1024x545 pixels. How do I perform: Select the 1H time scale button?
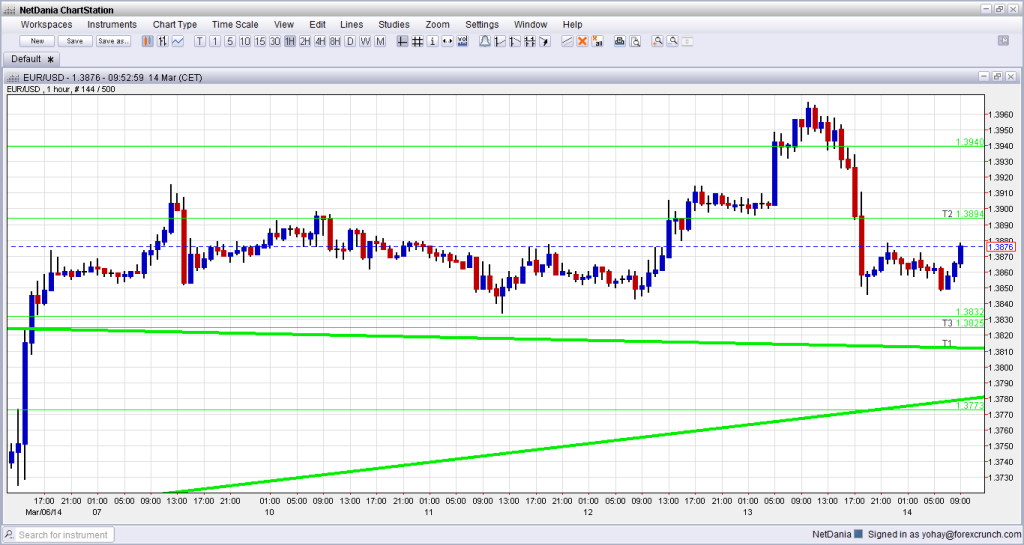click(290, 41)
